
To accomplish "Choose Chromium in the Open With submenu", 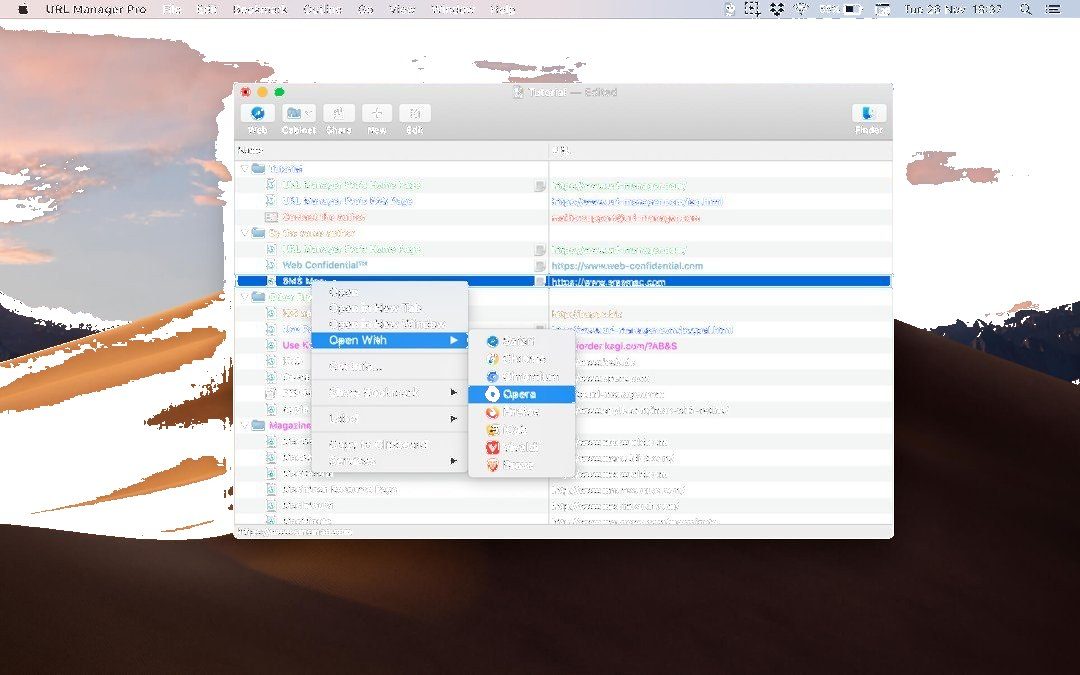I will (521, 377).
